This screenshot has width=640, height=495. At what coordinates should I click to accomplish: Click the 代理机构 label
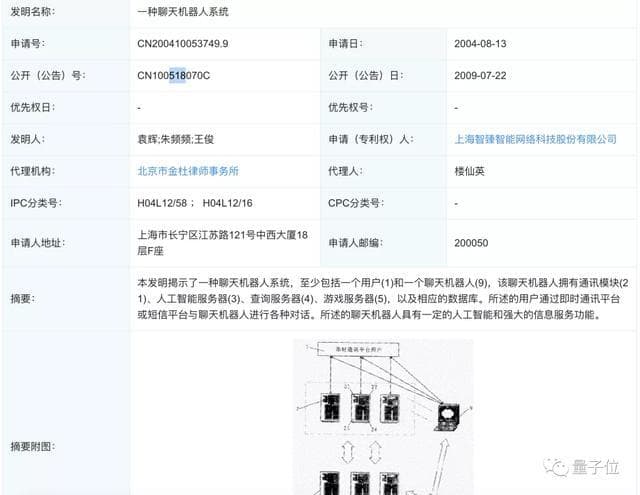[x=33, y=171]
